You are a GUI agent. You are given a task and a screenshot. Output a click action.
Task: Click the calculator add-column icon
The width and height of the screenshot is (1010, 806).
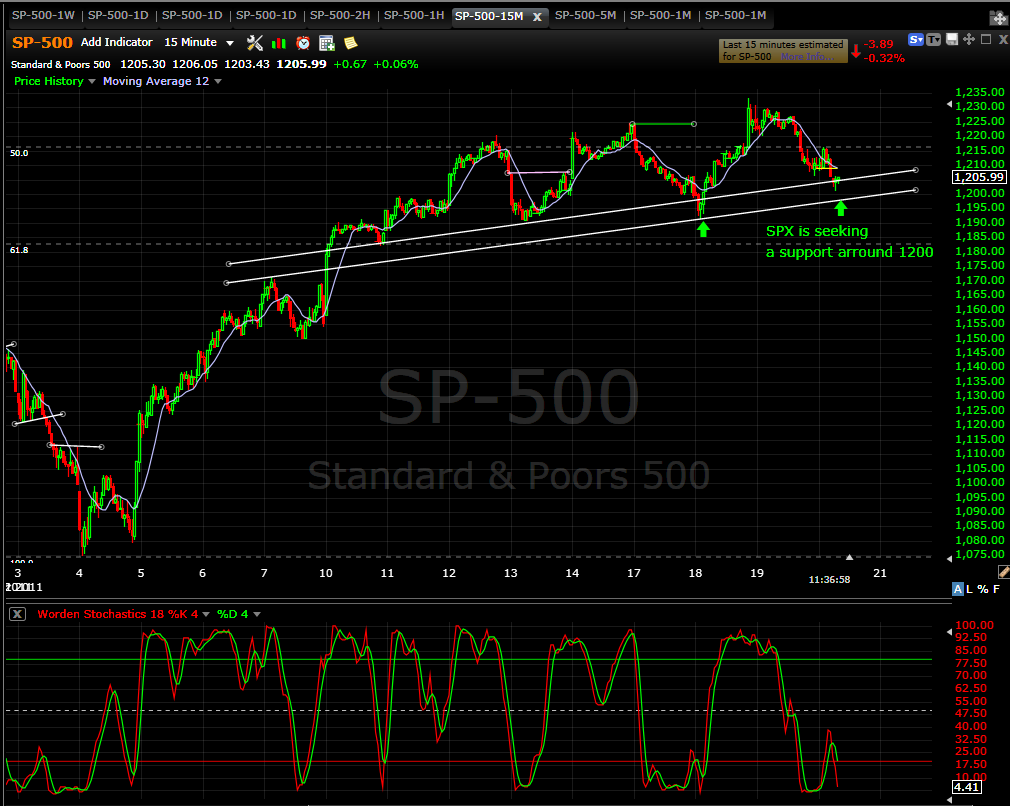pos(326,42)
